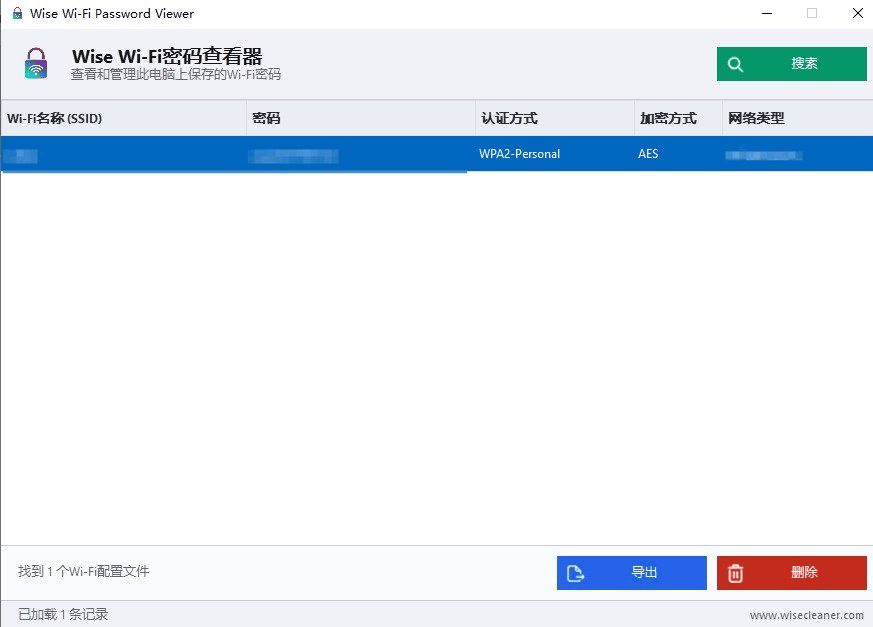Click the Wise Wi-Fi密码查看器 heading
Screen dimensions: 873x627
(167, 56)
